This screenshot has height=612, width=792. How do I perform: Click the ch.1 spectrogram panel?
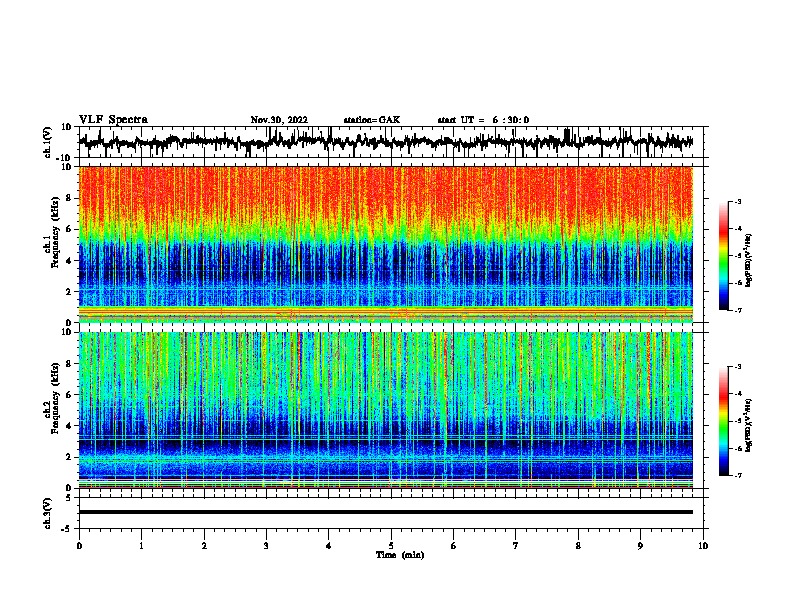tap(386, 244)
